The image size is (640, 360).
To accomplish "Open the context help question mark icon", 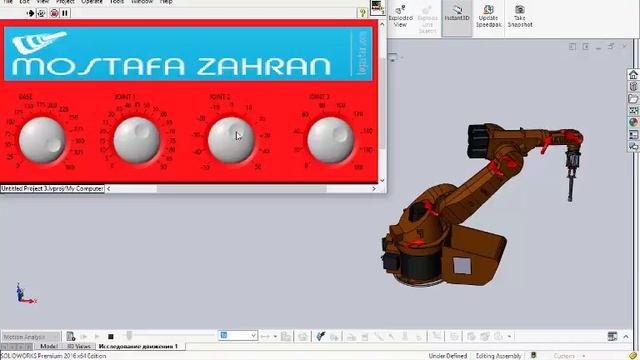I will point(362,13).
